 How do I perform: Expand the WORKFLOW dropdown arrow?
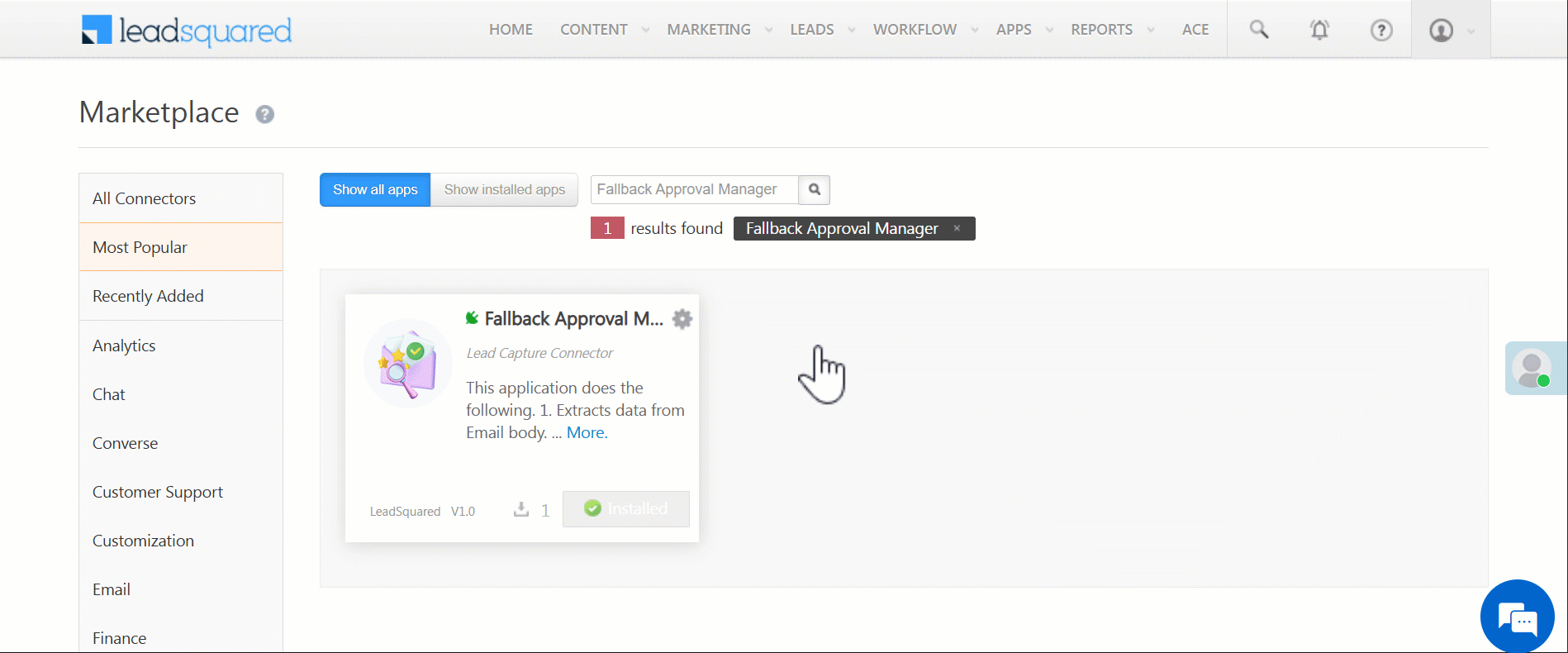[975, 31]
